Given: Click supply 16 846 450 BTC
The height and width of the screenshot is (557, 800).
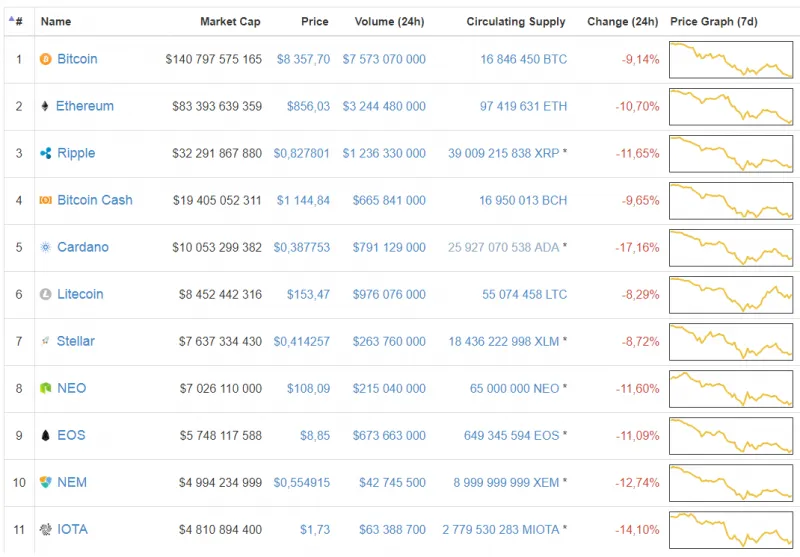Looking at the screenshot, I should (x=523, y=59).
